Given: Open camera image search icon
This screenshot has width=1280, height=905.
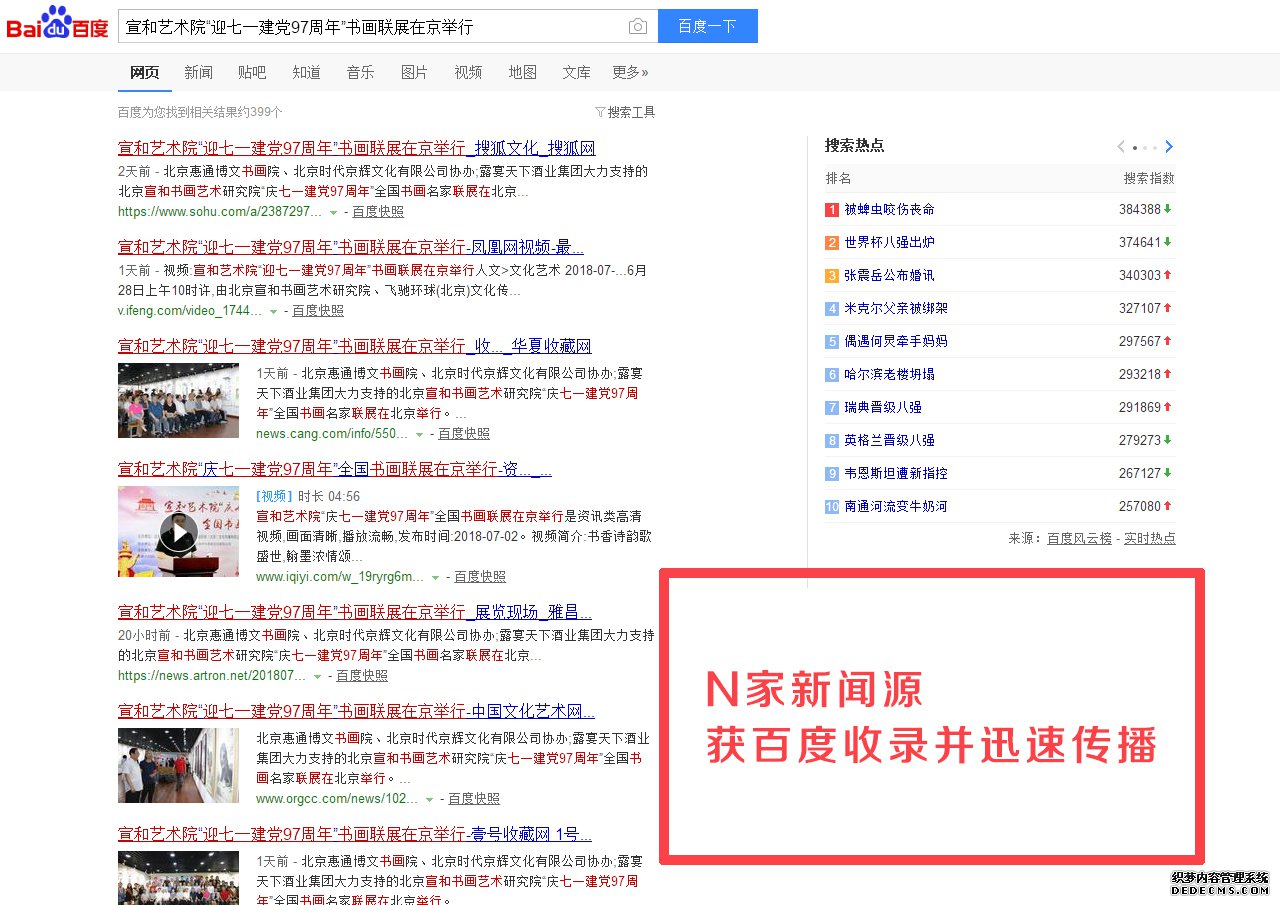Looking at the screenshot, I should (x=637, y=27).
